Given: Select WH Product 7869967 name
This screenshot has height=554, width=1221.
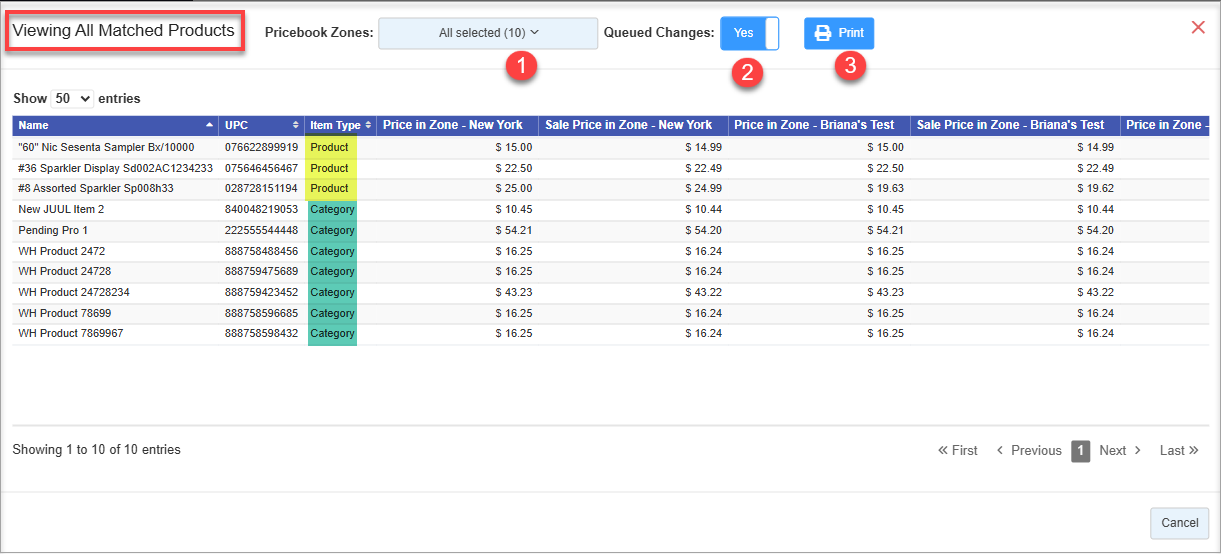Looking at the screenshot, I should coord(71,333).
